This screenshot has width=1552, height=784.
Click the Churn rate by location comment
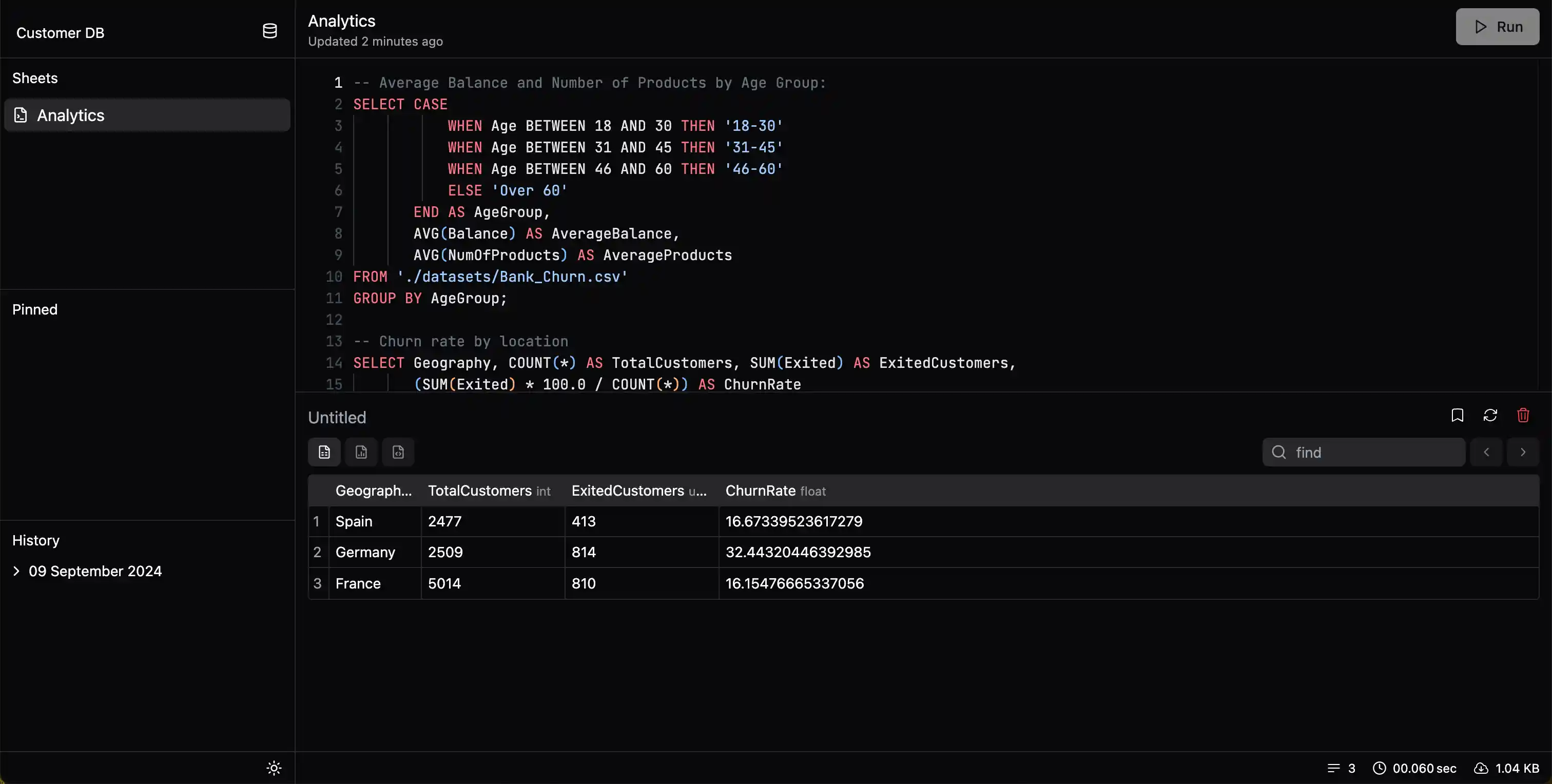click(460, 341)
